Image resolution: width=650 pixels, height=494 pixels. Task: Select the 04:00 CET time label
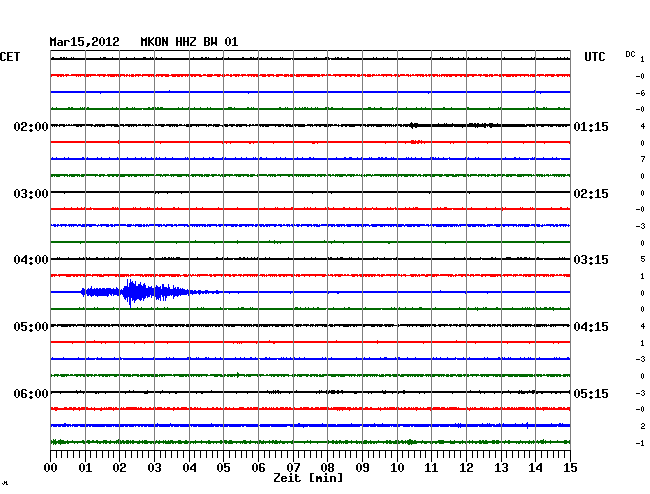pyautogui.click(x=31, y=260)
